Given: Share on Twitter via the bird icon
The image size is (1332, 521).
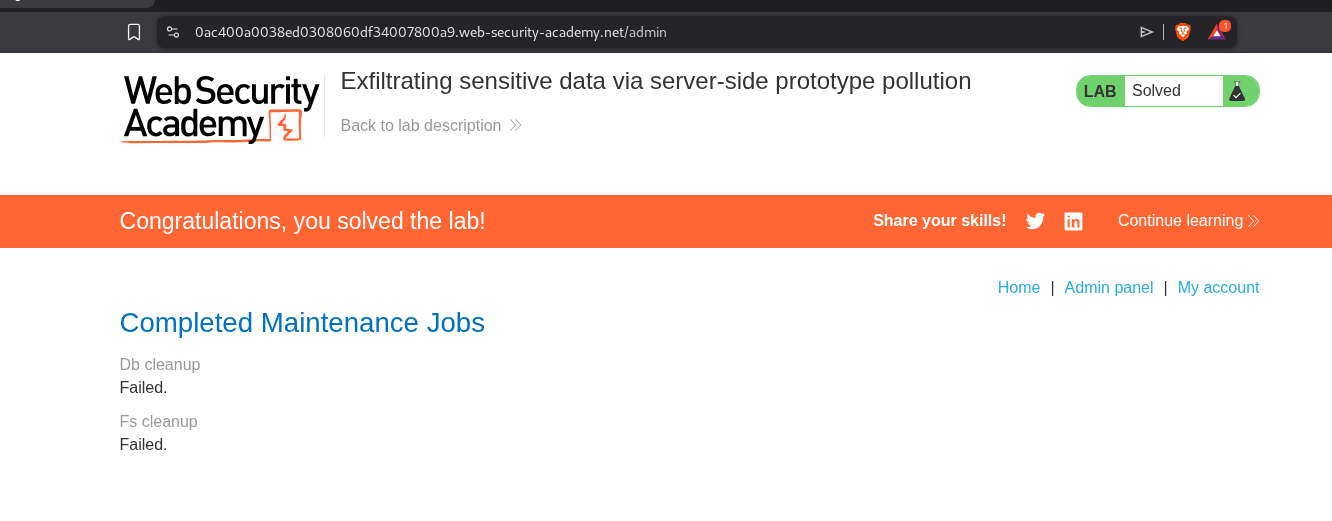Looking at the screenshot, I should click(x=1035, y=221).
